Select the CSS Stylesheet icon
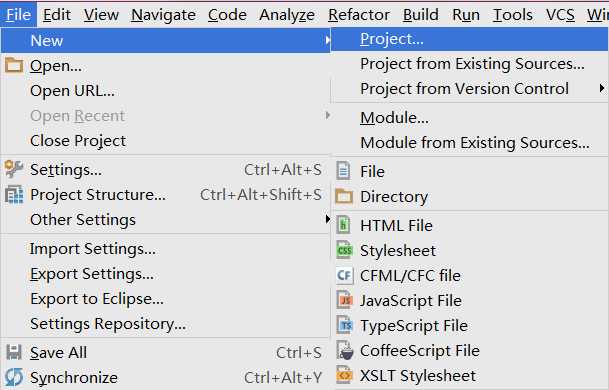 (344, 251)
